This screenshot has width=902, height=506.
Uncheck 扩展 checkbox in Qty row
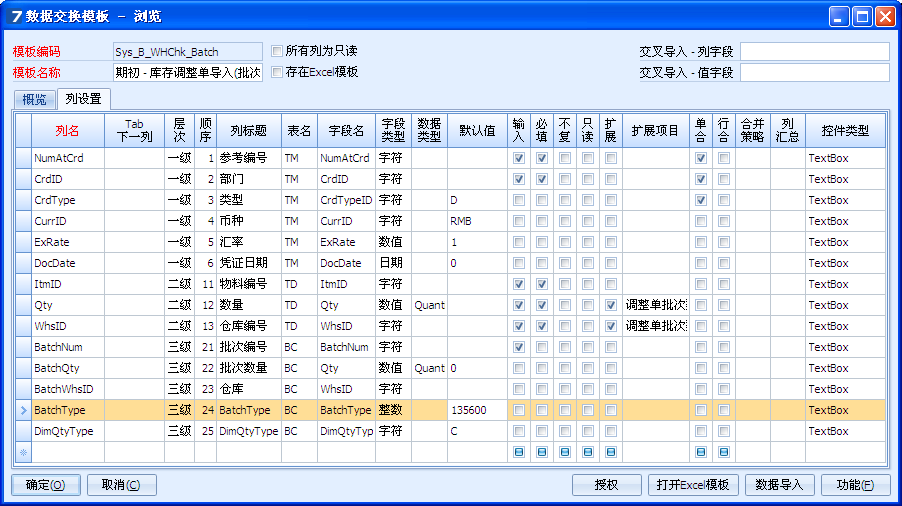click(610, 305)
